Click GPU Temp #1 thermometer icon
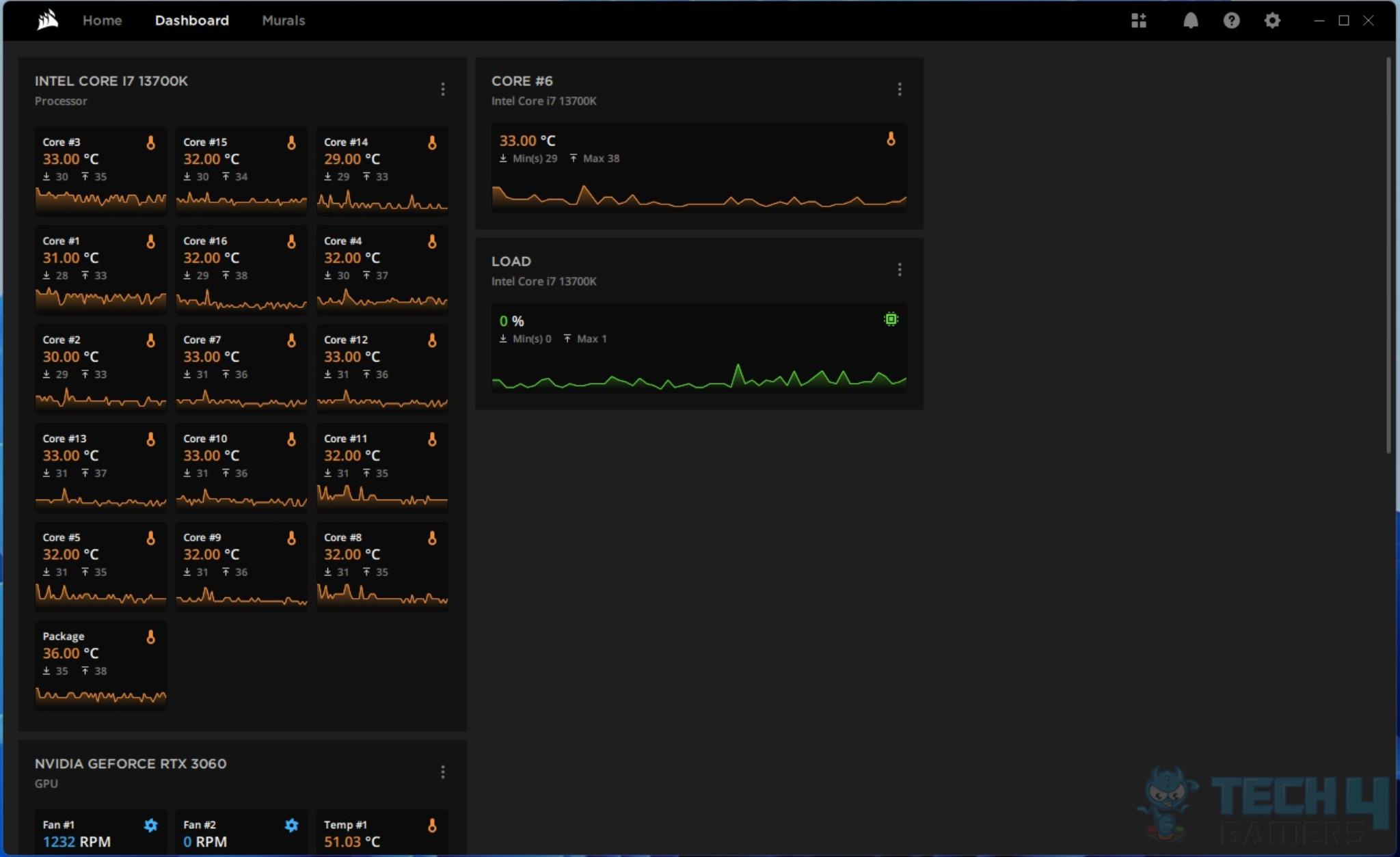Viewport: 1400px width, 857px height. tap(432, 826)
